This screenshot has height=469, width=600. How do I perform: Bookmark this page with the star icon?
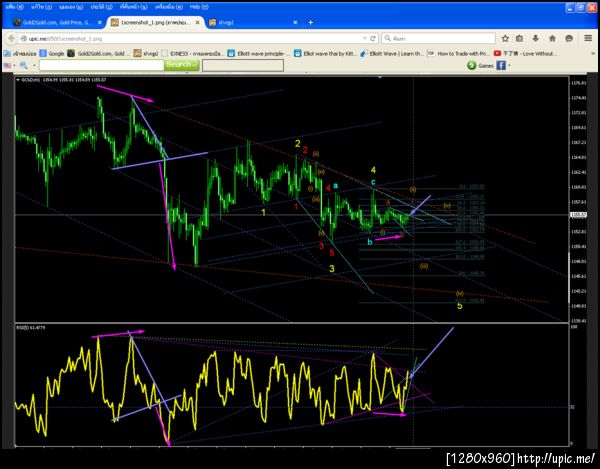click(x=505, y=38)
